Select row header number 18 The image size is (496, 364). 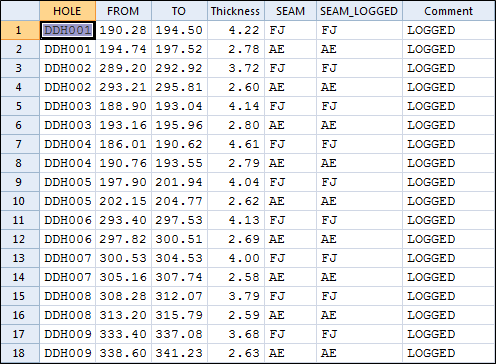tap(20, 353)
